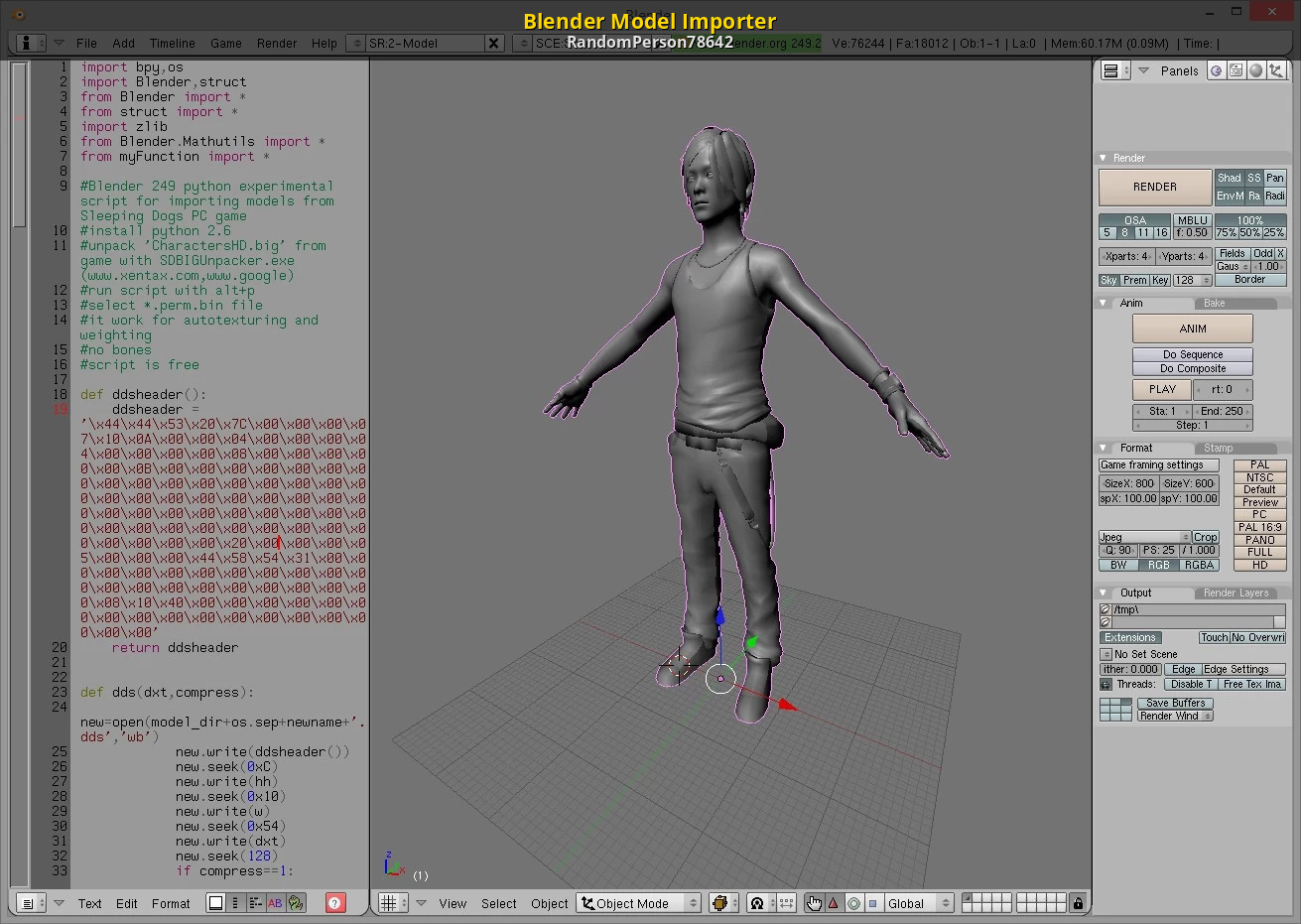Toggle the OSA oversampling button
1301x924 pixels.
(x=1134, y=220)
